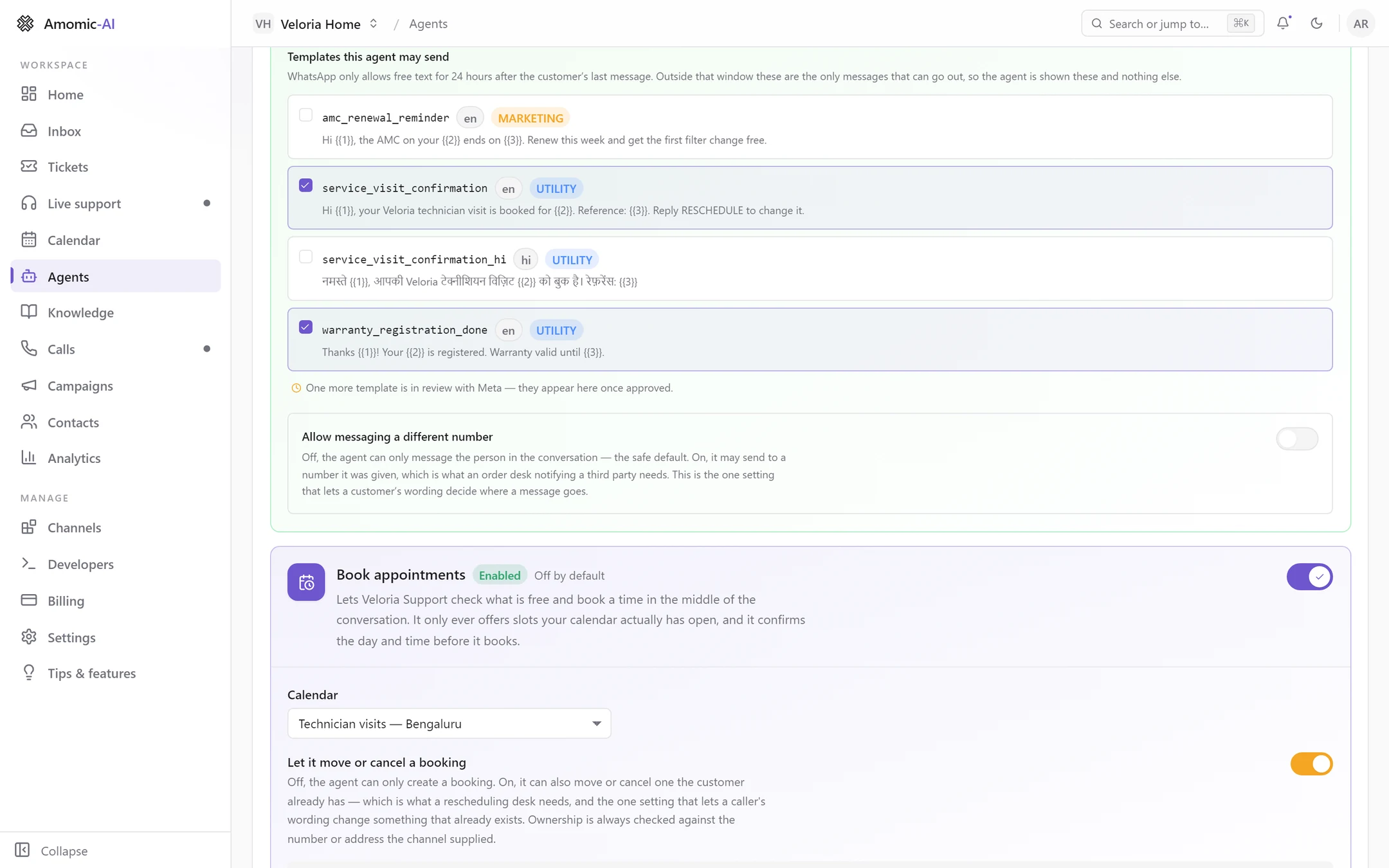Switch to dark mode moon icon
This screenshot has width=1389, height=868.
click(1316, 23)
